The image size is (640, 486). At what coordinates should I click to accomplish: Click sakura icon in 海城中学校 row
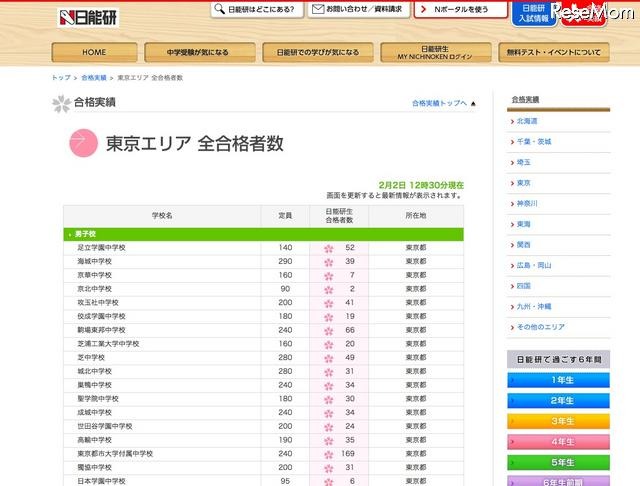[x=329, y=262]
